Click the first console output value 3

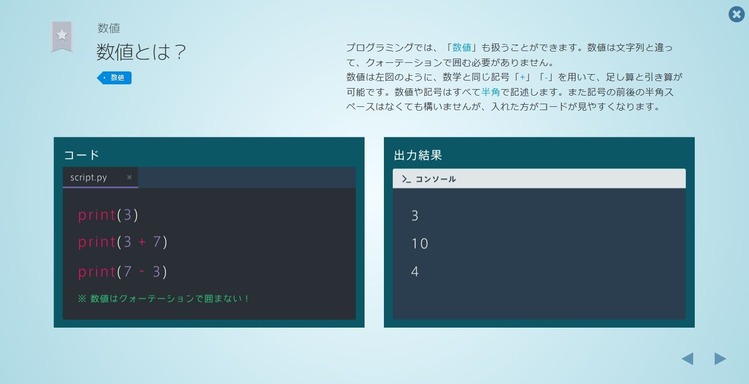point(415,216)
